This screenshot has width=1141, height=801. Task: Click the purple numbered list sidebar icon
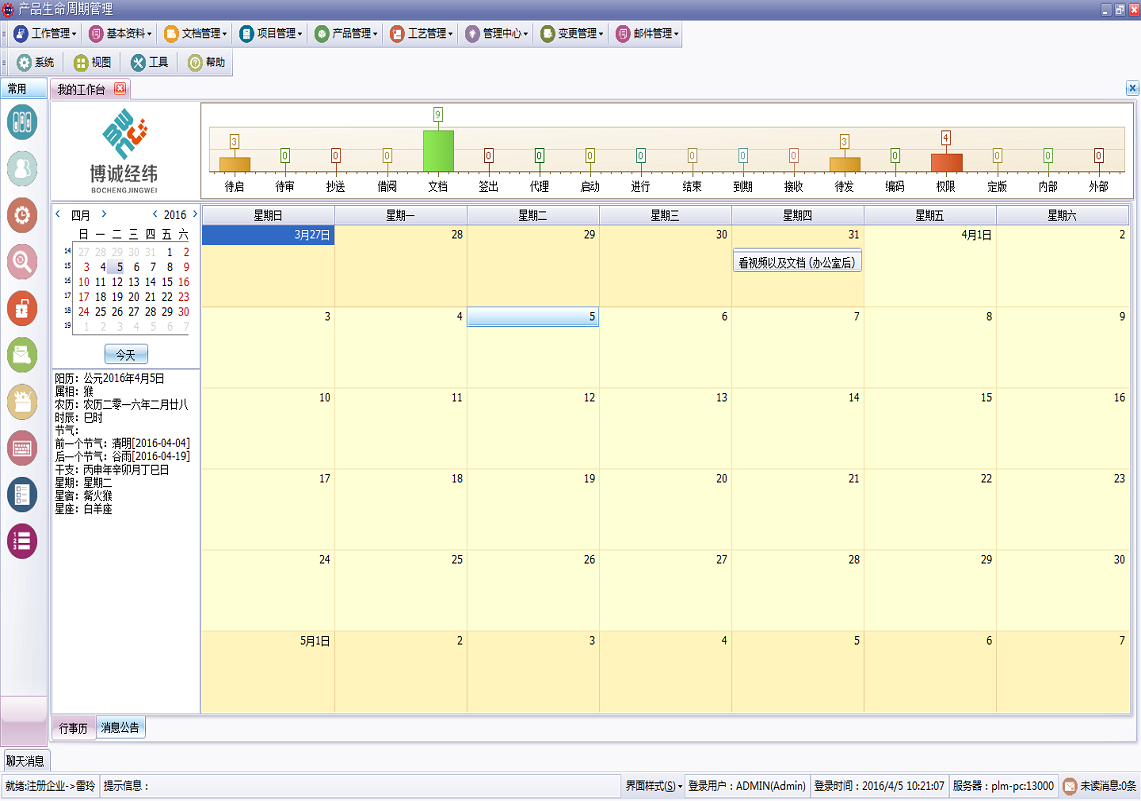tap(22, 541)
